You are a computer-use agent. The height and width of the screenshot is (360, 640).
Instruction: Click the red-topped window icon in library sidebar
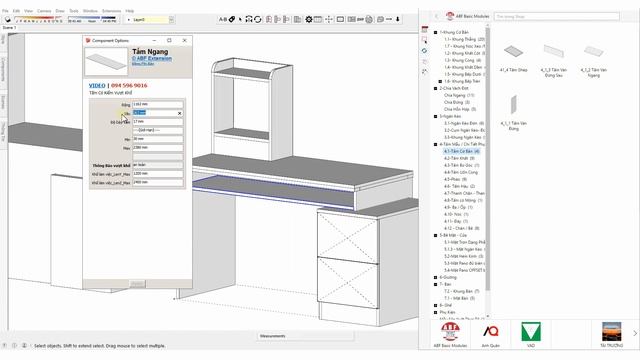(x=425, y=29)
